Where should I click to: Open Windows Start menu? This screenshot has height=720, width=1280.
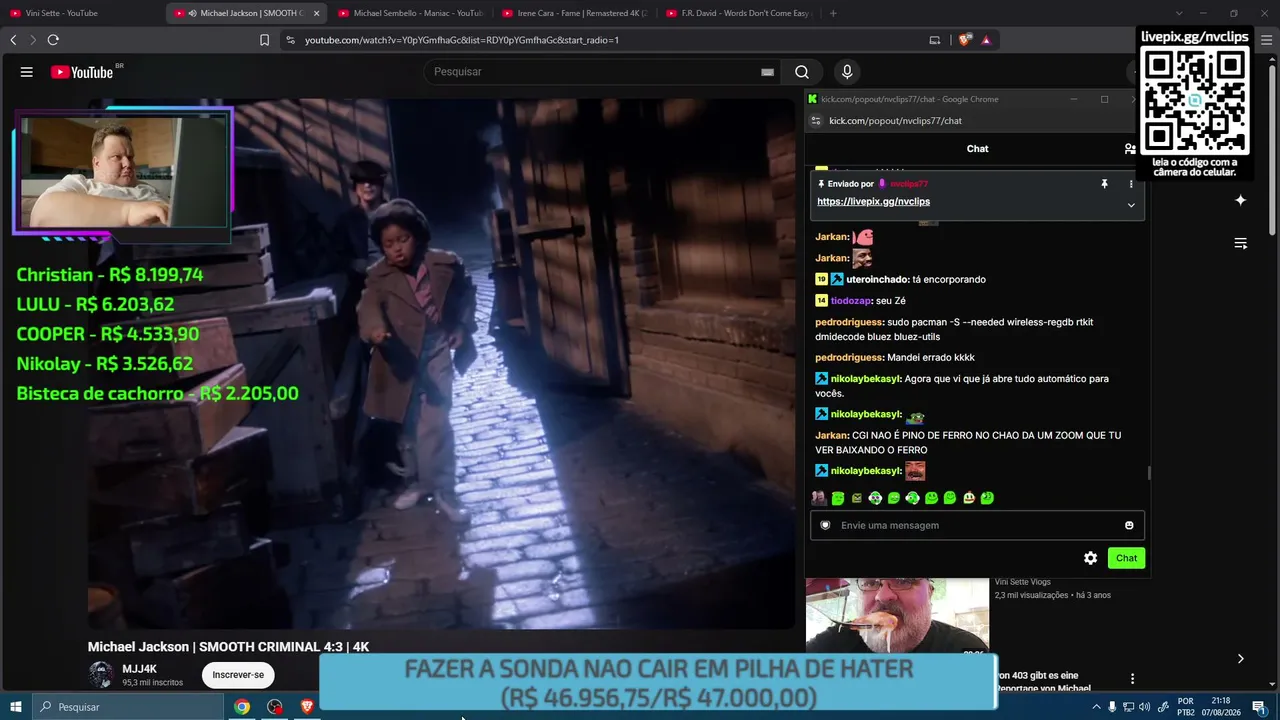tap(15, 707)
